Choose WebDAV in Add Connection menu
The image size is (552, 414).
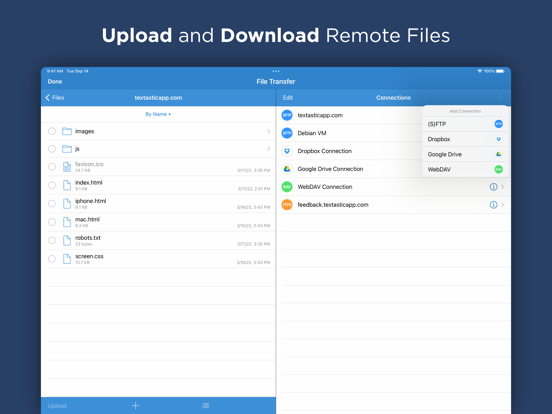coord(465,169)
